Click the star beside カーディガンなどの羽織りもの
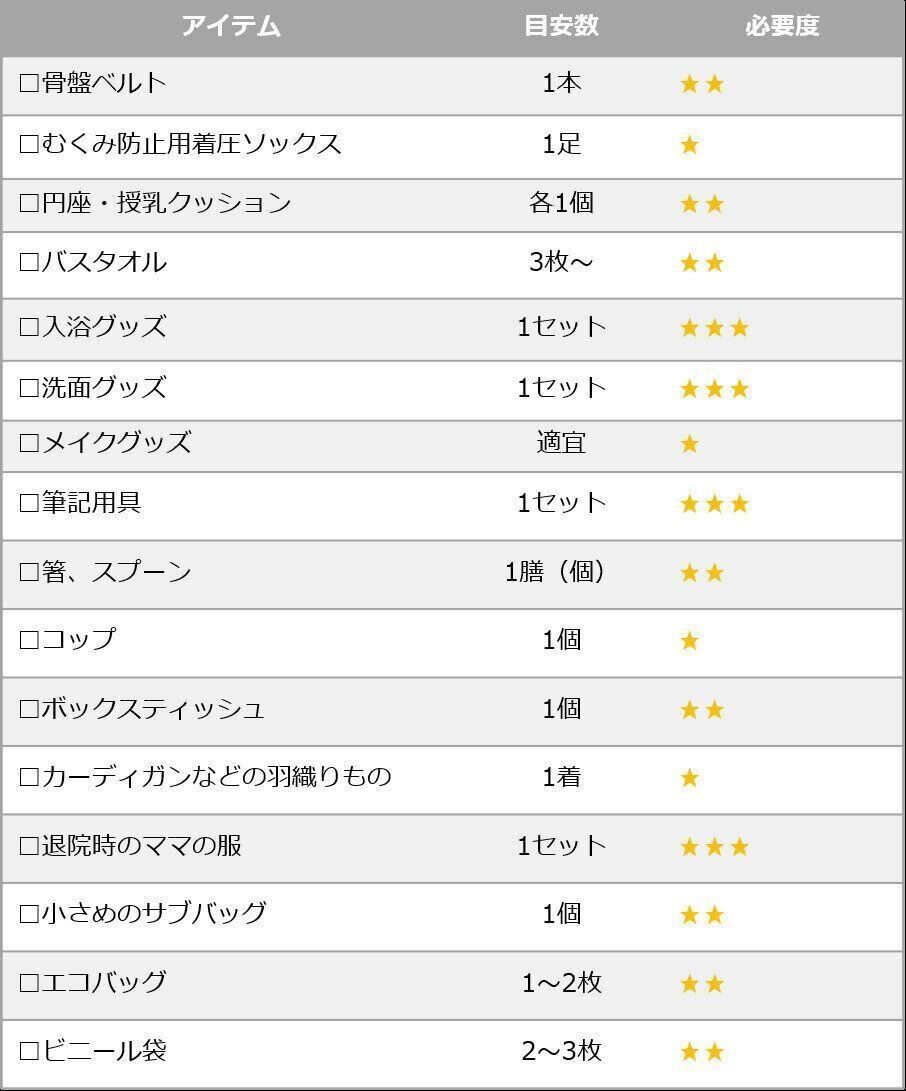 coord(689,778)
